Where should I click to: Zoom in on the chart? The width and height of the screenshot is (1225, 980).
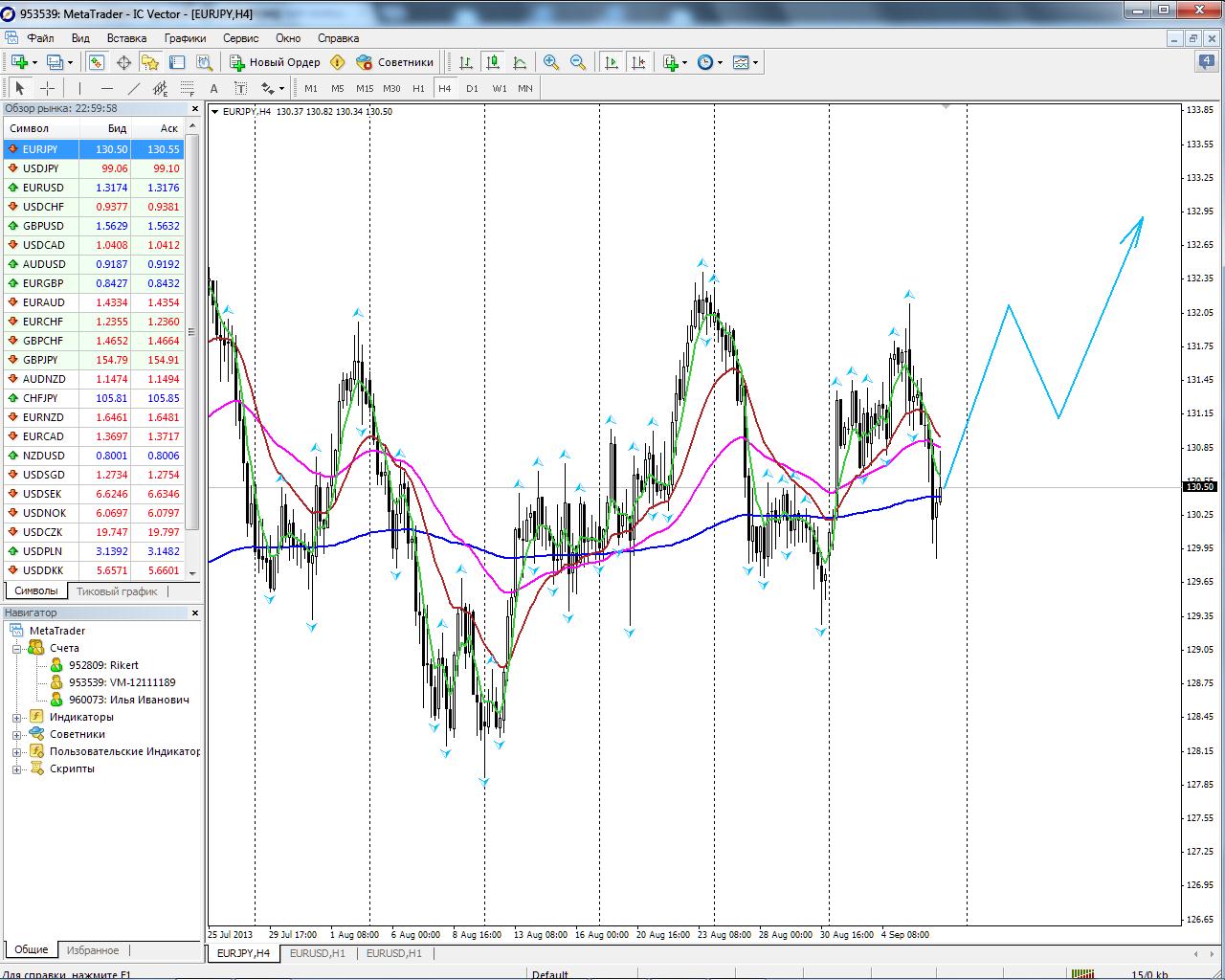pyautogui.click(x=551, y=62)
